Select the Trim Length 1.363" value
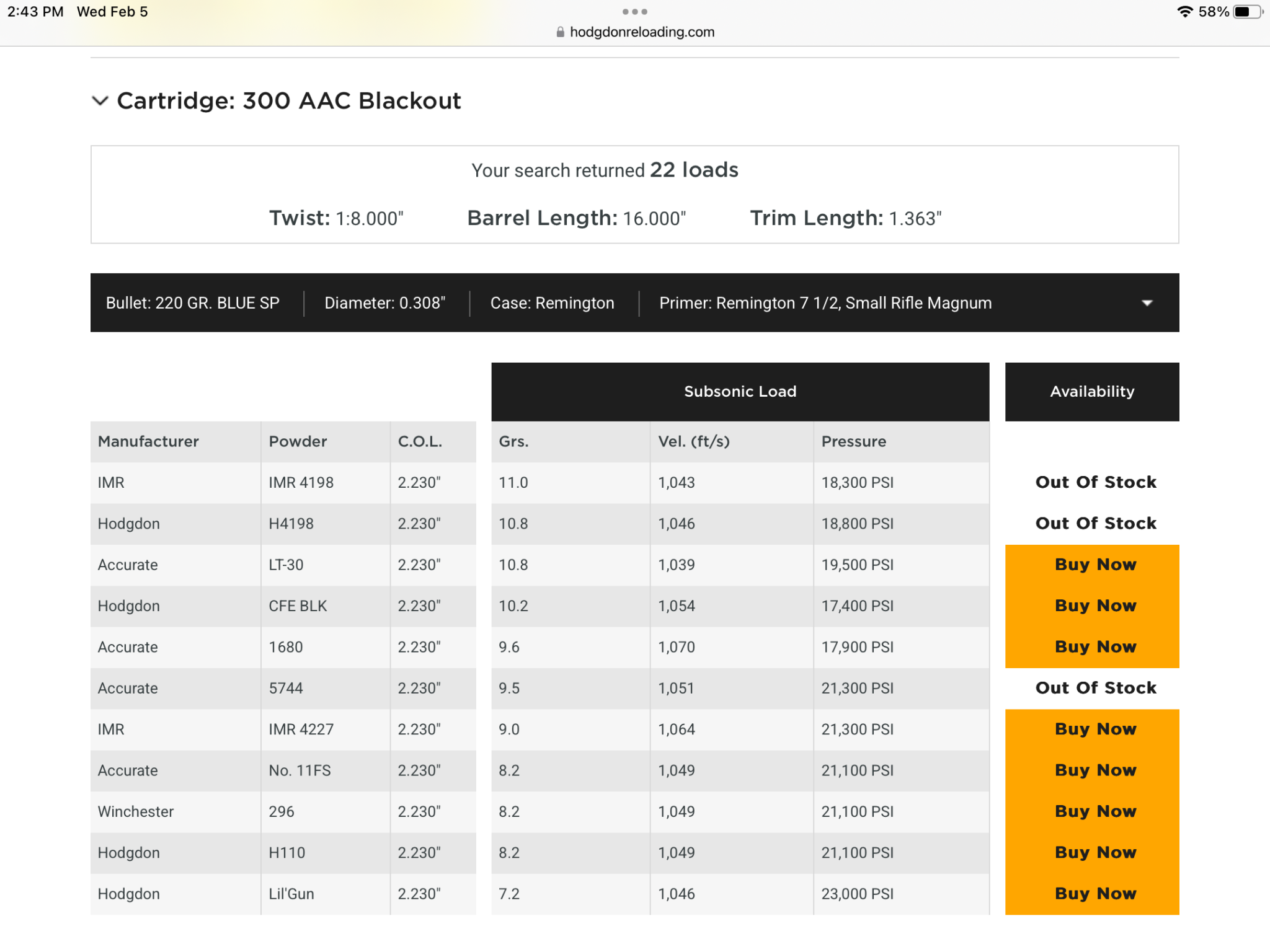The width and height of the screenshot is (1270, 952). (x=915, y=219)
